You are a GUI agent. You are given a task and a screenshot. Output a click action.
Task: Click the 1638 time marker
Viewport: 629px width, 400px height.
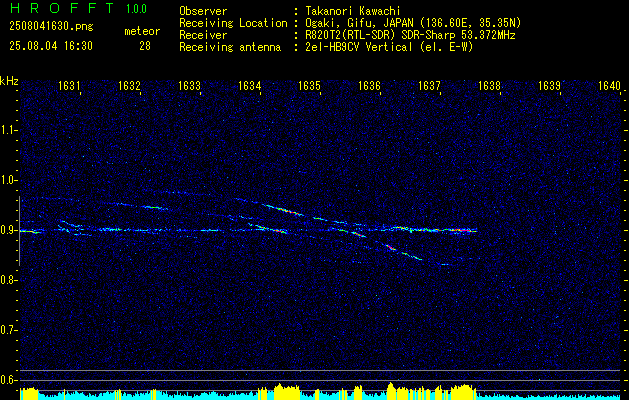pos(489,86)
